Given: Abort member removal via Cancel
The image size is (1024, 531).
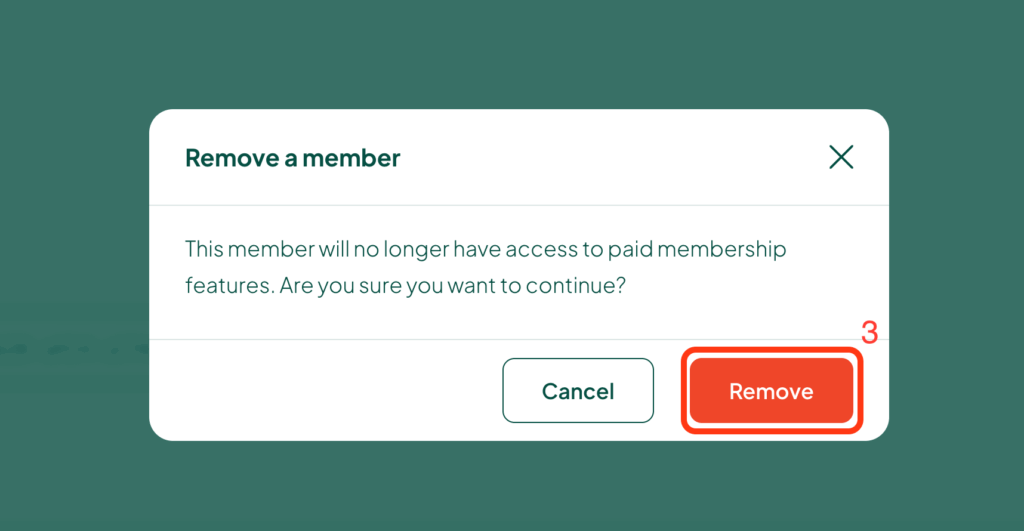Looking at the screenshot, I should pos(578,391).
